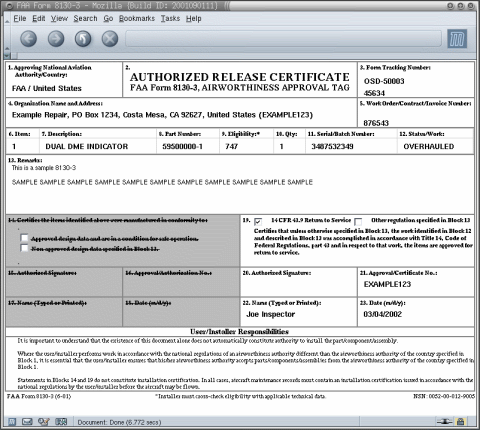This screenshot has height=430, width=480.
Task: Open the View menu
Action: (x=59, y=19)
